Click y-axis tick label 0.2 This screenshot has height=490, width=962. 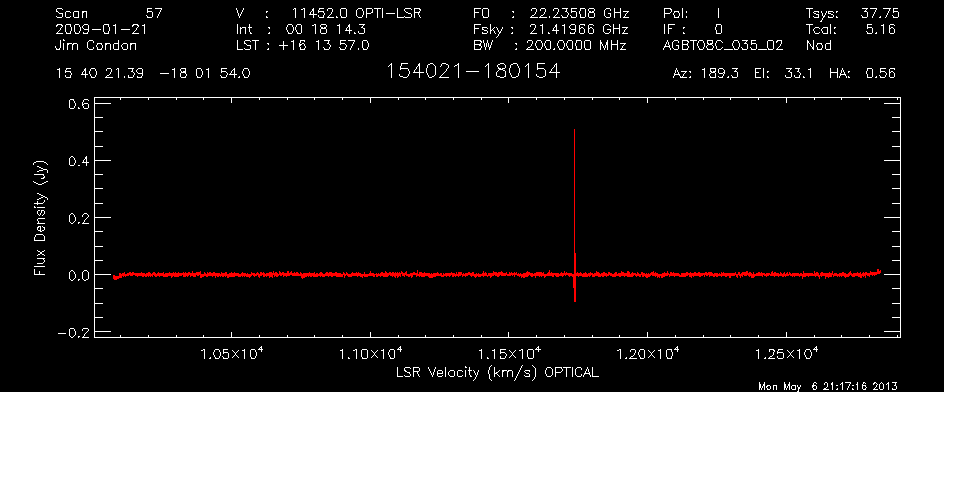pos(79,218)
